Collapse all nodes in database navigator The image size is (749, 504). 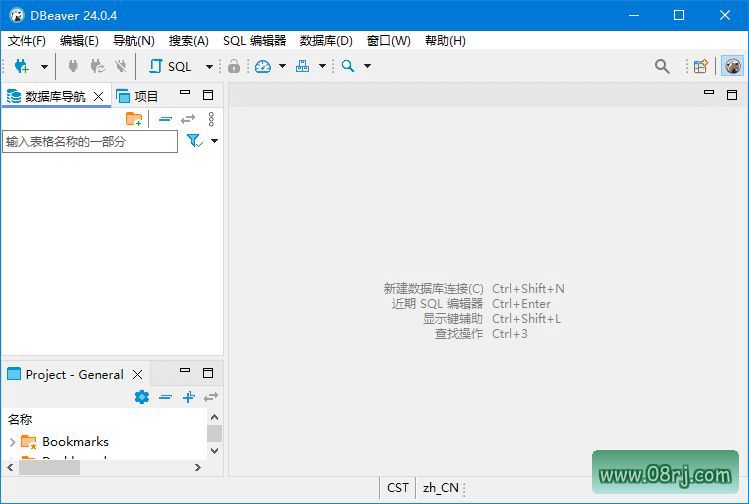(165, 119)
